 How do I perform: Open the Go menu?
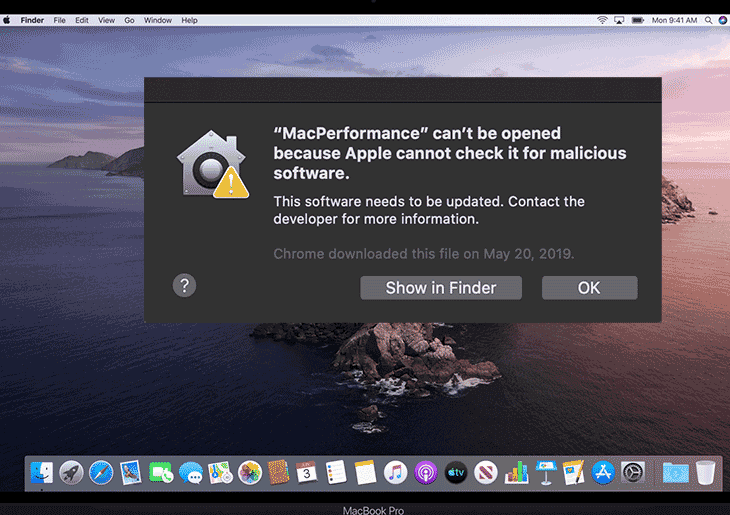tap(129, 20)
